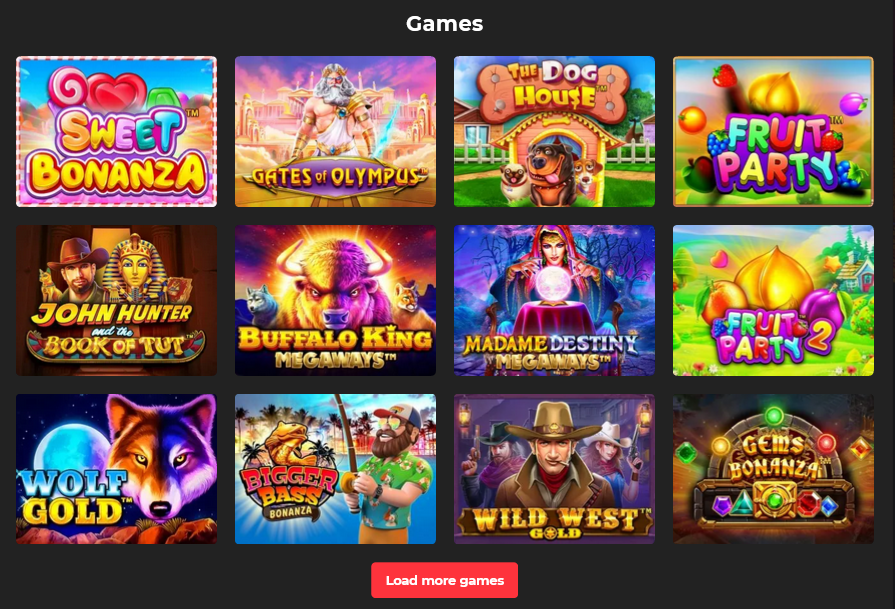Click the crystal ball in Madame Destiny
The image size is (895, 609).
[x=552, y=284]
